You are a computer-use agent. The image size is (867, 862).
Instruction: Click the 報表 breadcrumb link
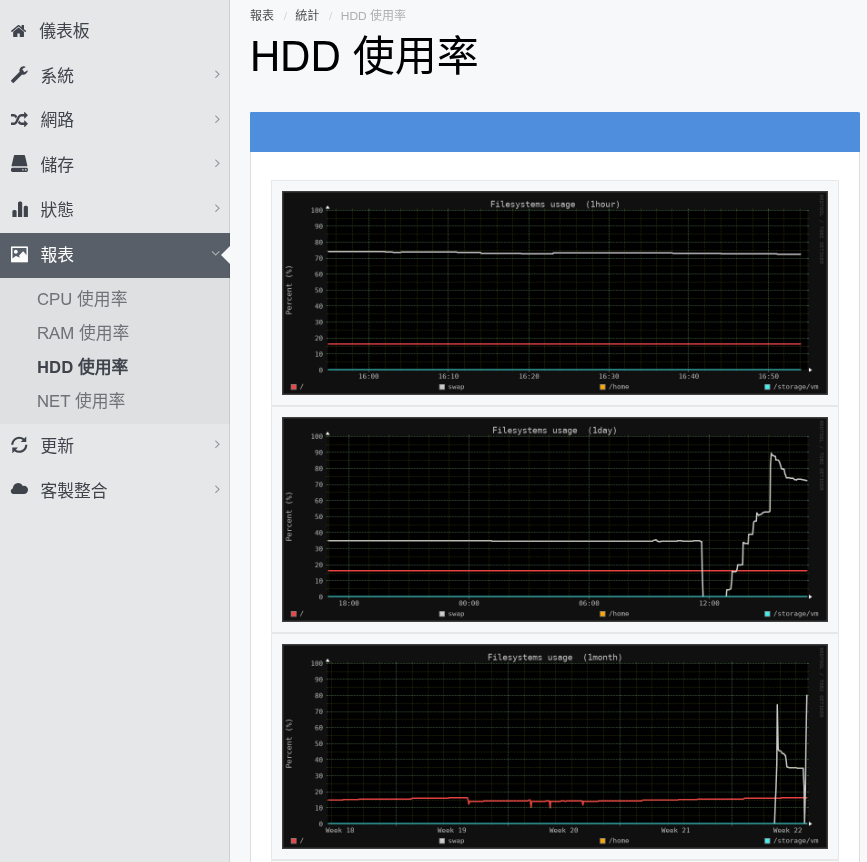tap(262, 15)
